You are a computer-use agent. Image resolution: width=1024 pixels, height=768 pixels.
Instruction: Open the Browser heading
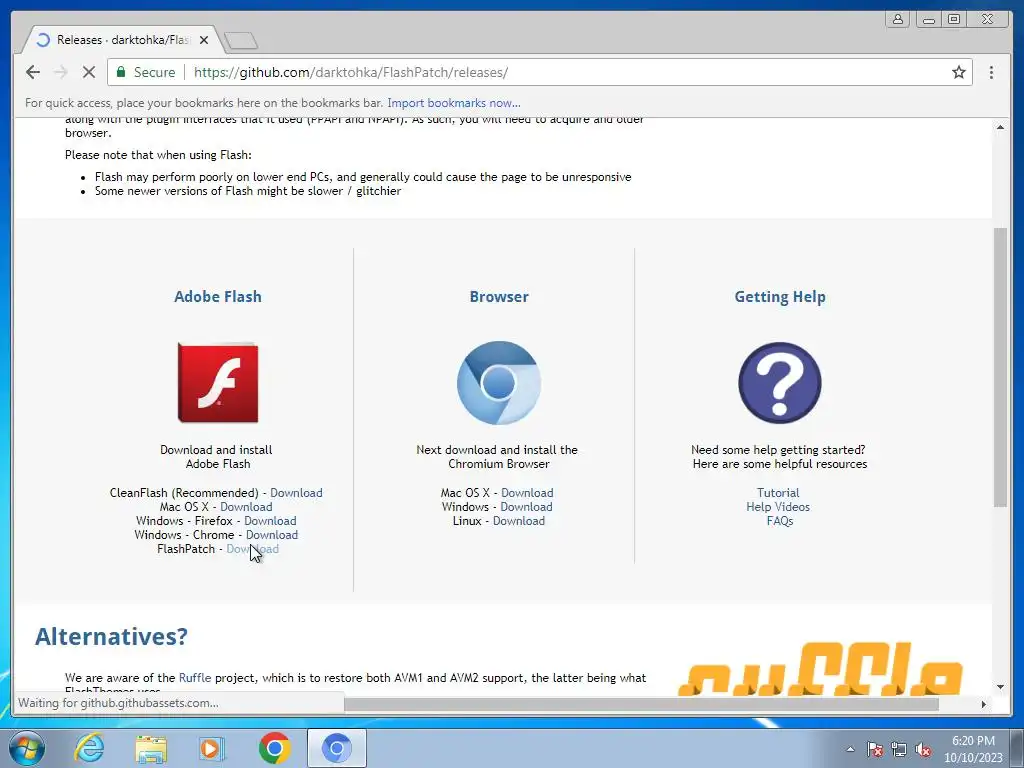pyautogui.click(x=499, y=296)
